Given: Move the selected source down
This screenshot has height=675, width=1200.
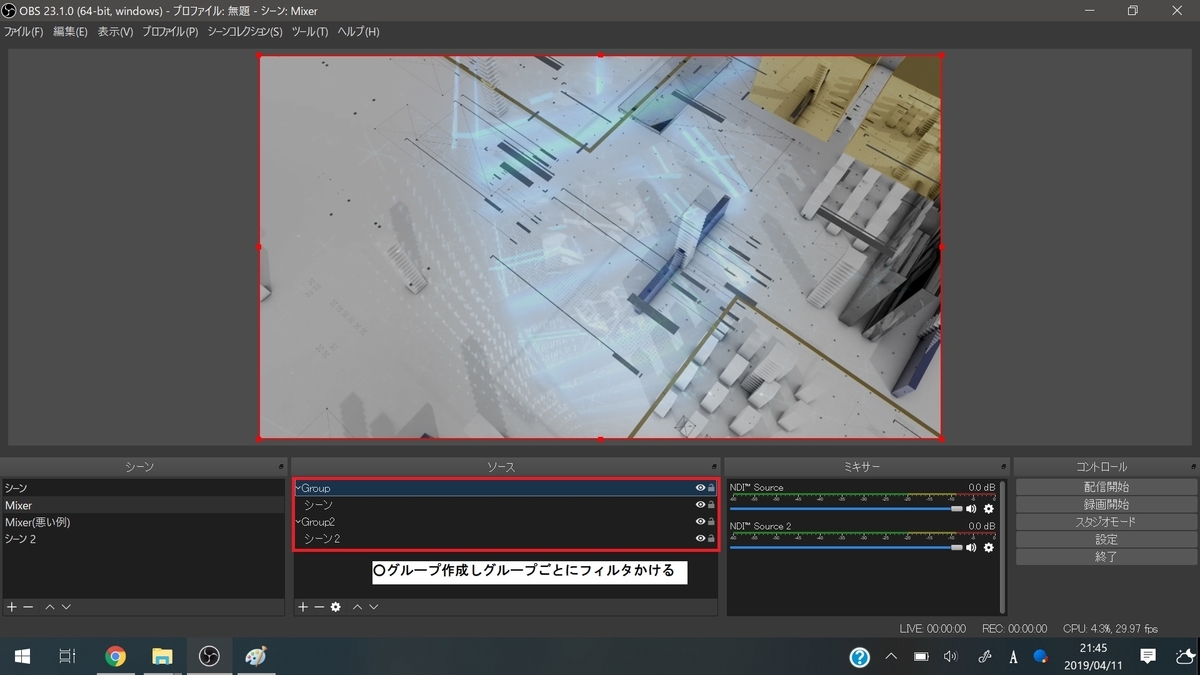Looking at the screenshot, I should tap(373, 607).
